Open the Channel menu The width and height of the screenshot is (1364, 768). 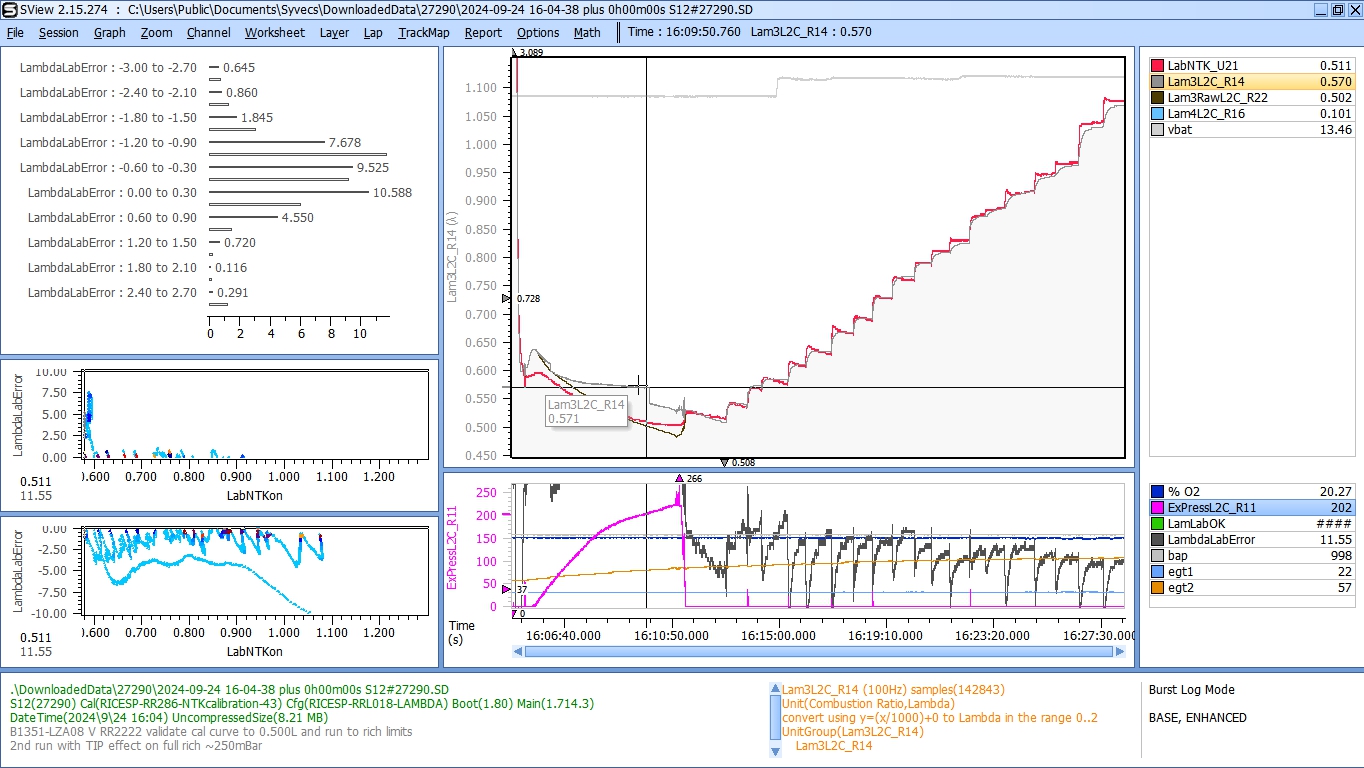coord(208,32)
